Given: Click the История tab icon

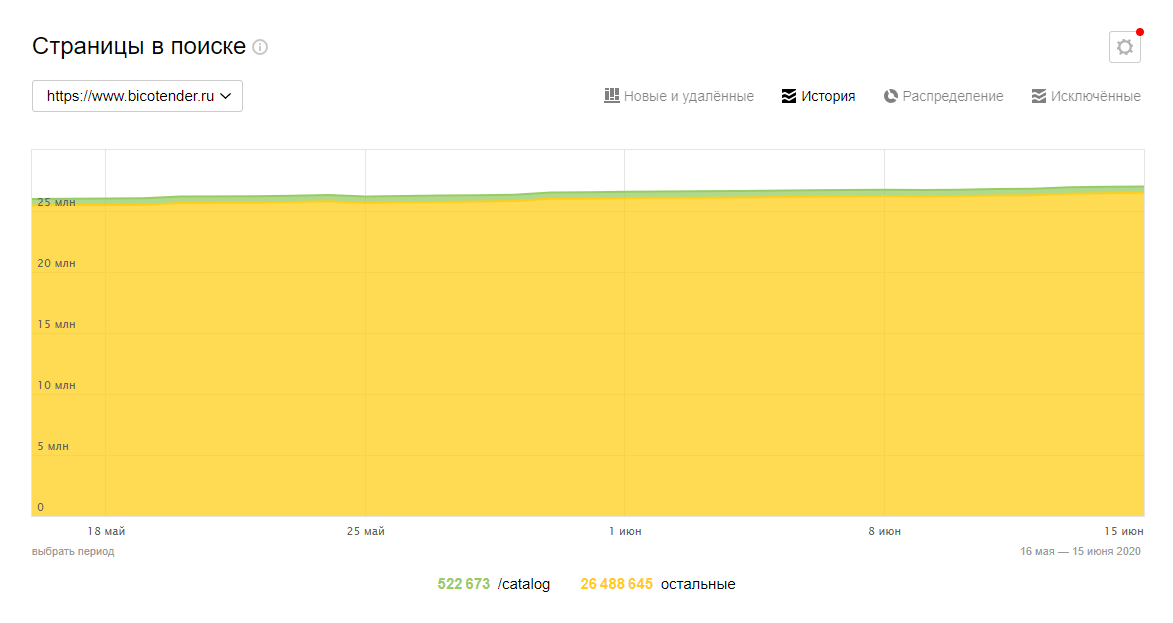Looking at the screenshot, I should (788, 96).
